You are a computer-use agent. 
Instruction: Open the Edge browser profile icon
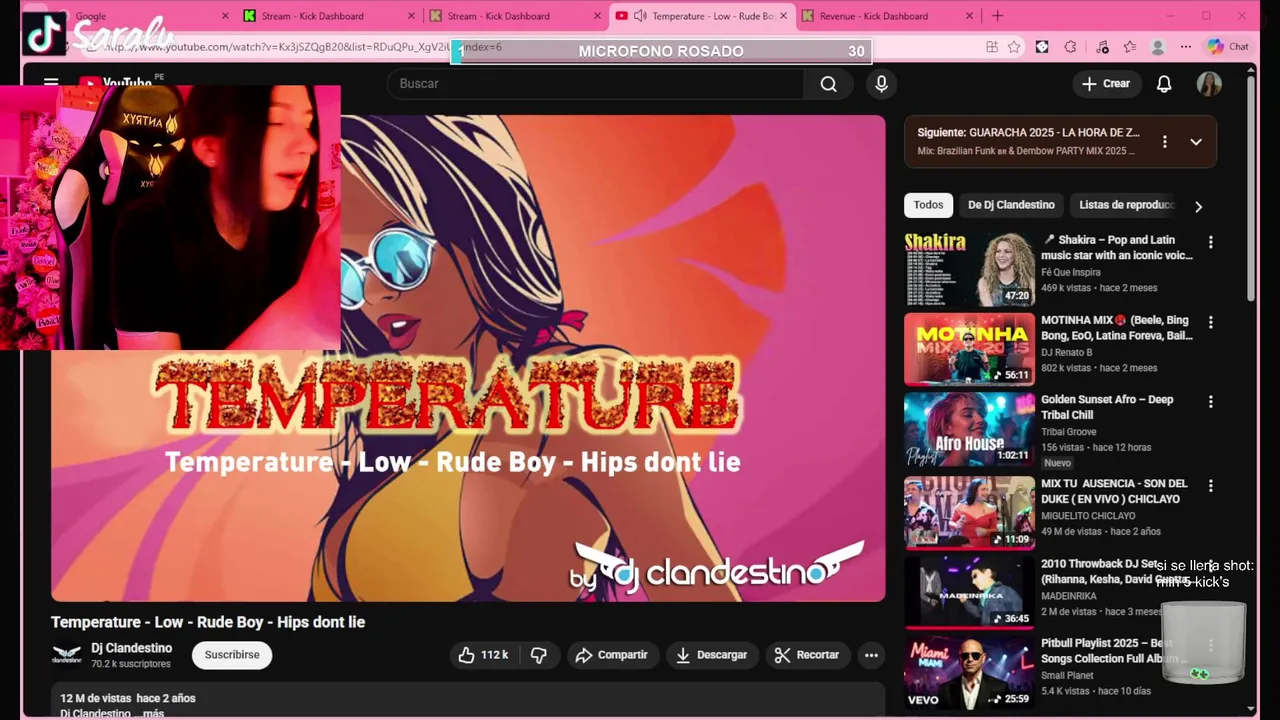pos(1158,47)
